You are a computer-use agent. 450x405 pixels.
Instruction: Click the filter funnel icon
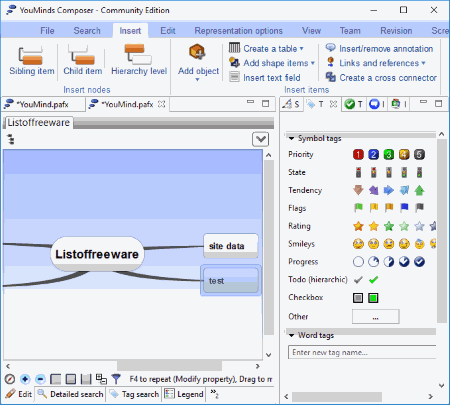[x=116, y=379]
